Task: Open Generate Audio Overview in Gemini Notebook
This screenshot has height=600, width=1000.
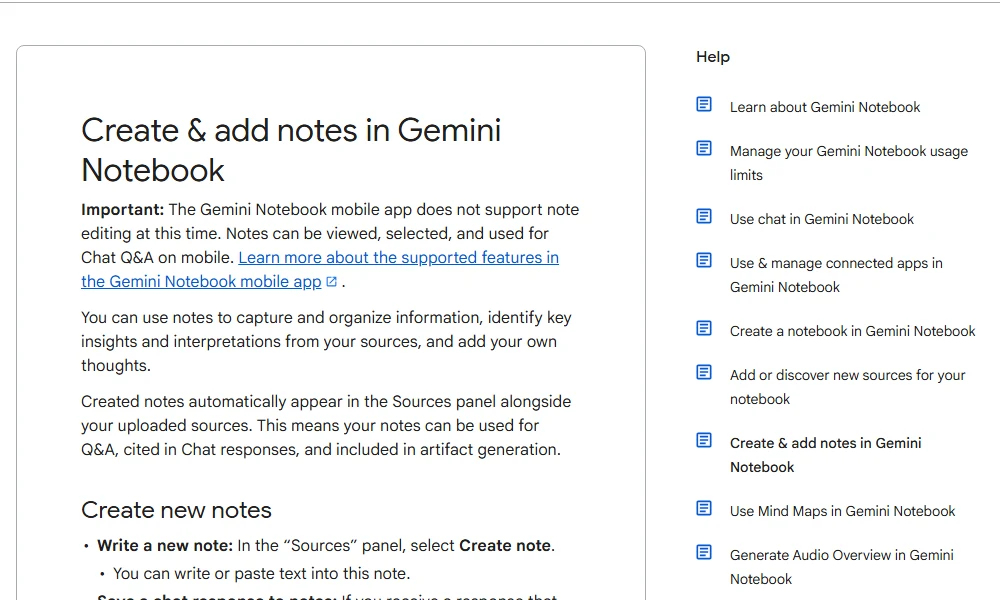Action: 842,567
